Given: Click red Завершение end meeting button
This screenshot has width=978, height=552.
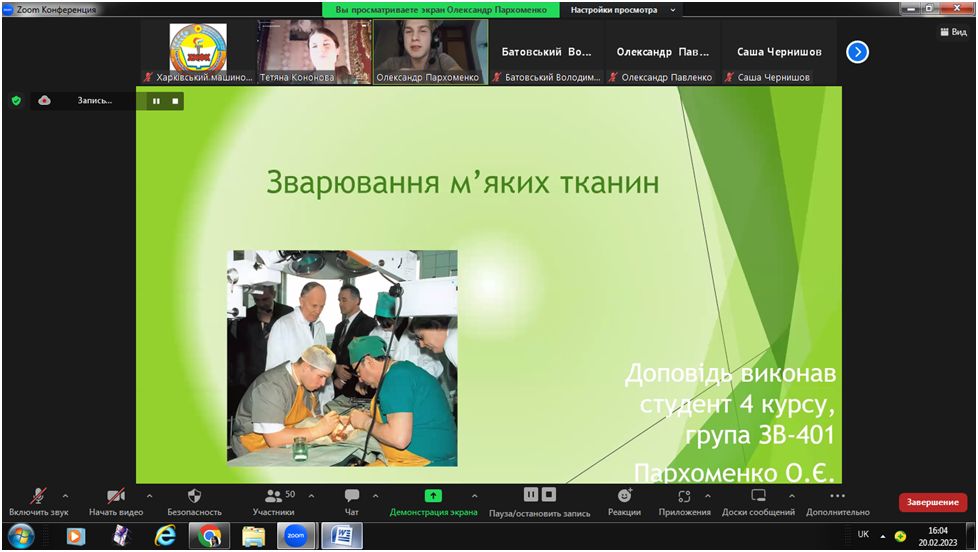Looking at the screenshot, I should click(x=932, y=503).
